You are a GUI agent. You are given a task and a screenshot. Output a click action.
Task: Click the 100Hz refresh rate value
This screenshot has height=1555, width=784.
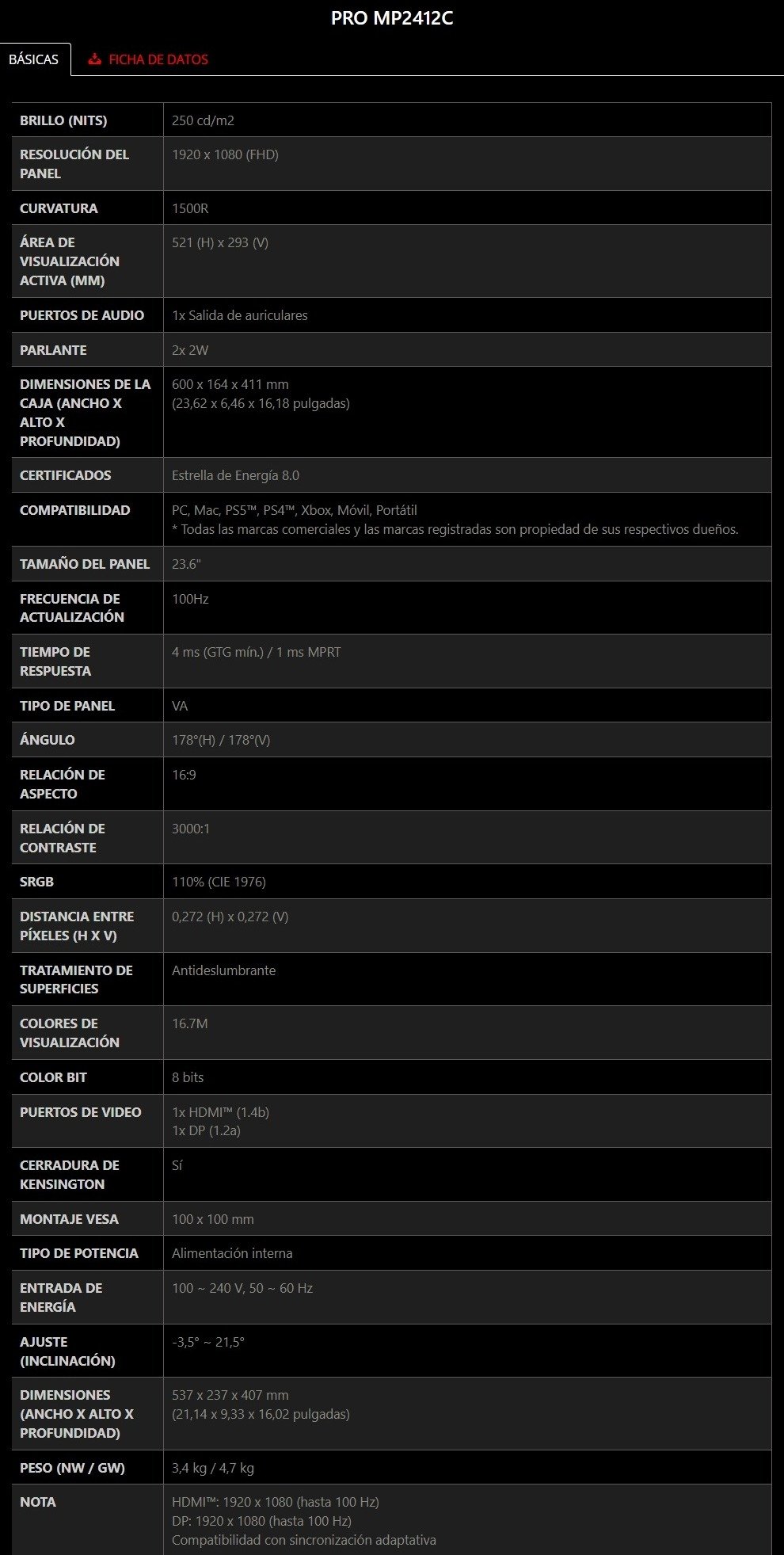click(190, 599)
